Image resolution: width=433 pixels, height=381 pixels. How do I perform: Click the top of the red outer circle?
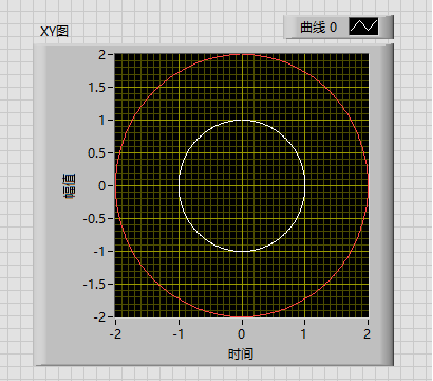click(x=242, y=54)
